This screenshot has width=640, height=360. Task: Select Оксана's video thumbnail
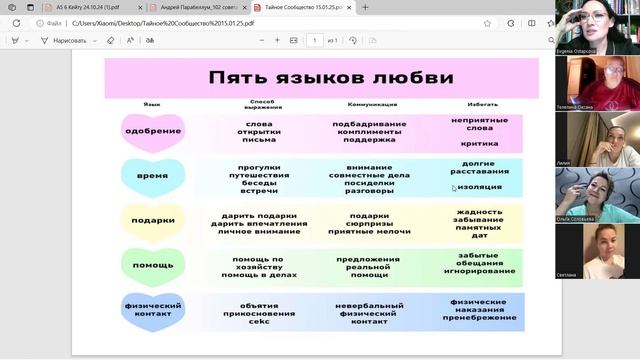point(598,83)
